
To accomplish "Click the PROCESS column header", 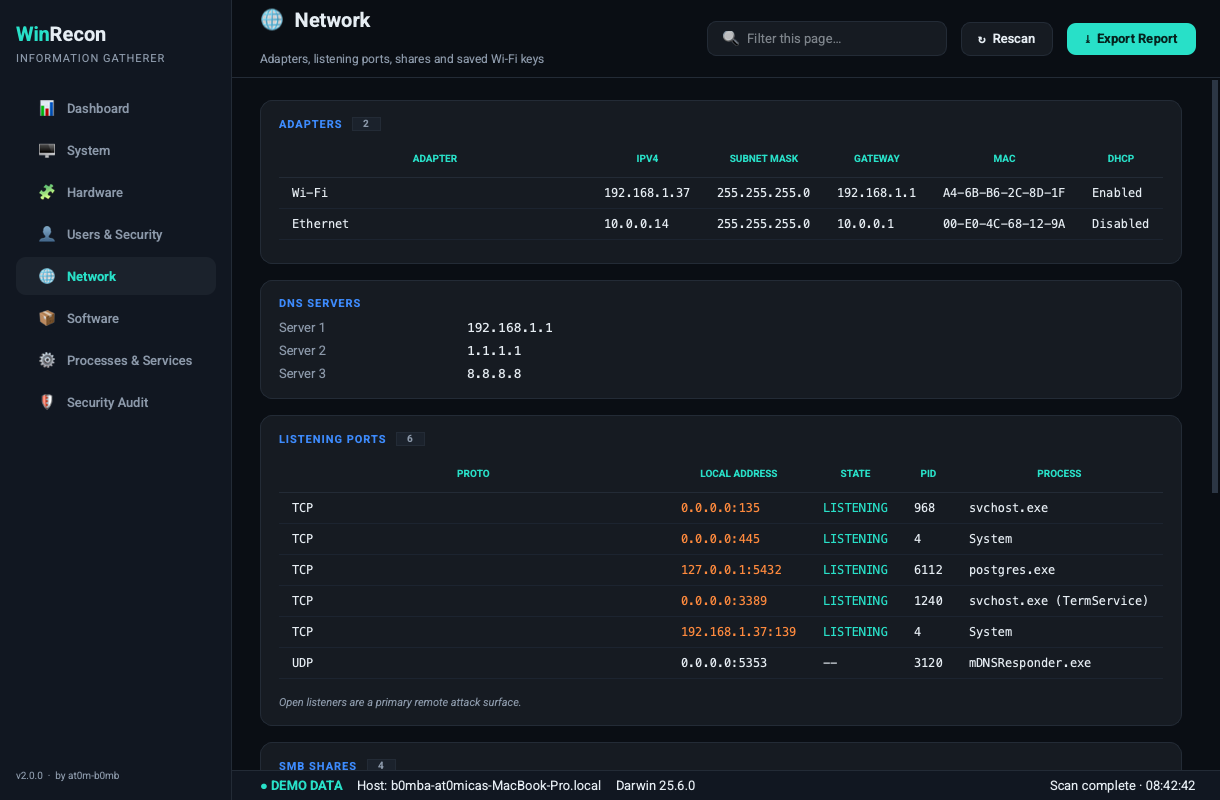I will click(x=1059, y=474).
